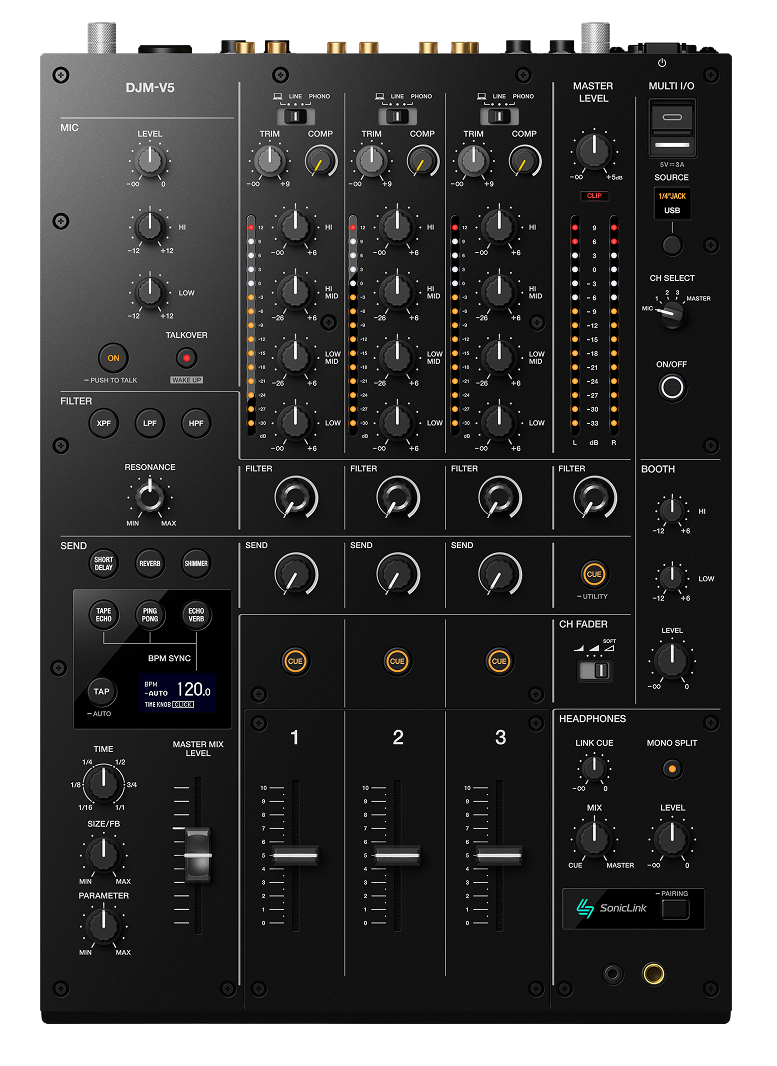Toggle channel 3 CUE button
The width and height of the screenshot is (777, 1066).
click(x=499, y=661)
